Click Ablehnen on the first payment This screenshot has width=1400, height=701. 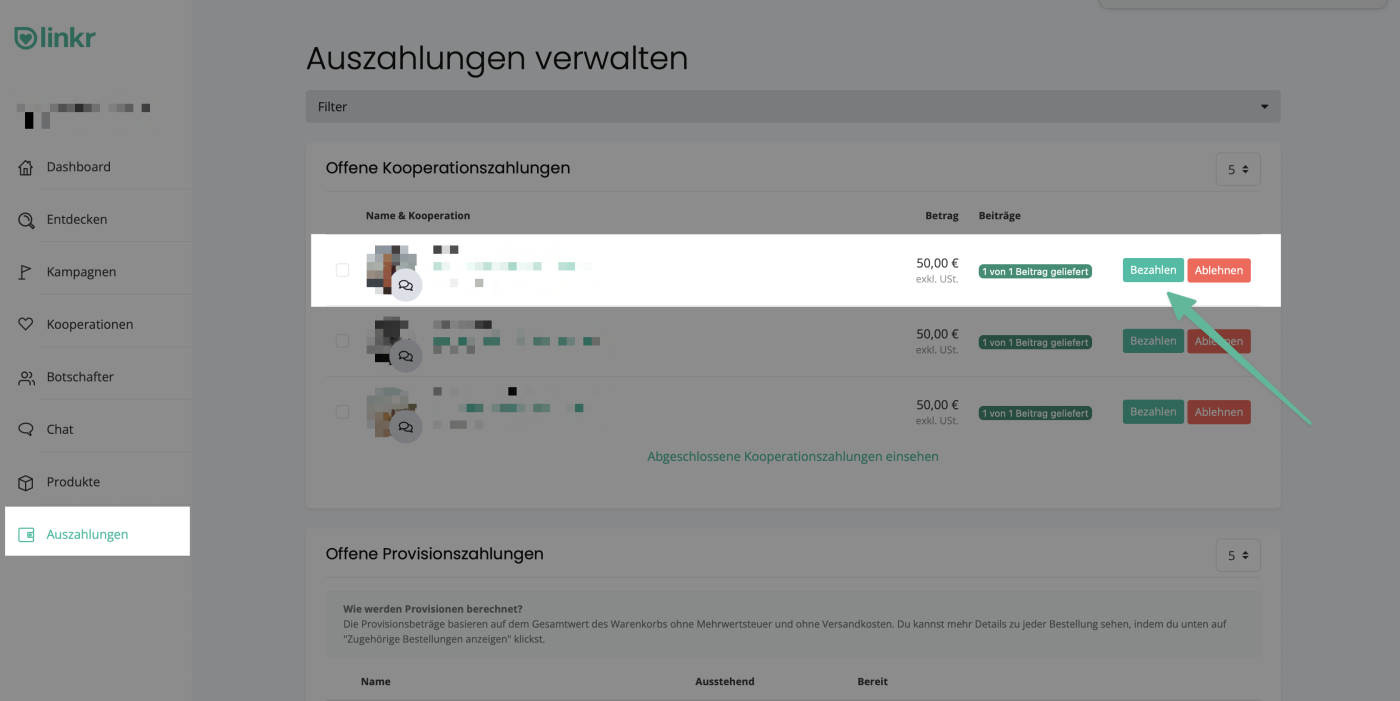tap(1218, 270)
